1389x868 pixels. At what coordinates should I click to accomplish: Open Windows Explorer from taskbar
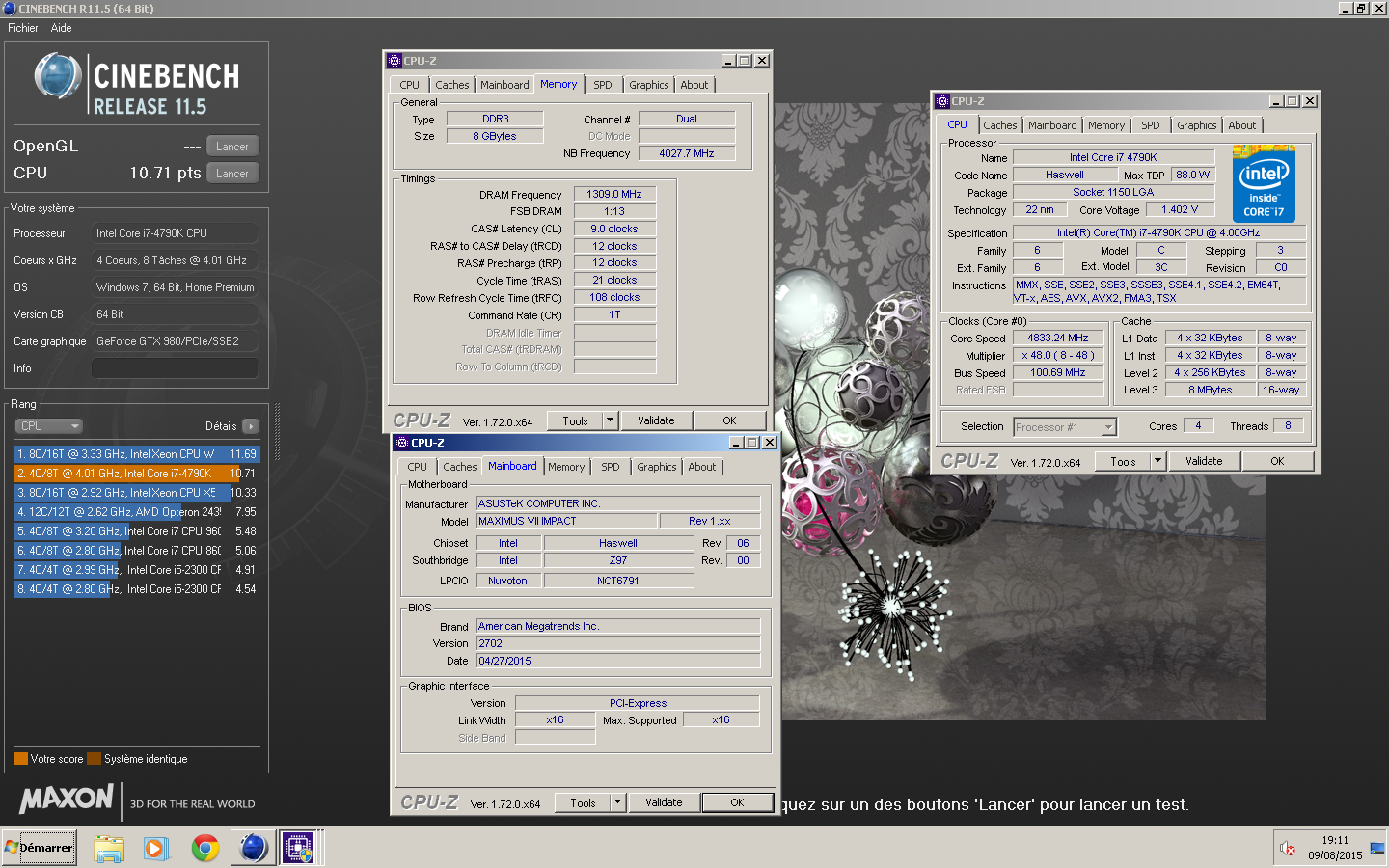[109, 849]
